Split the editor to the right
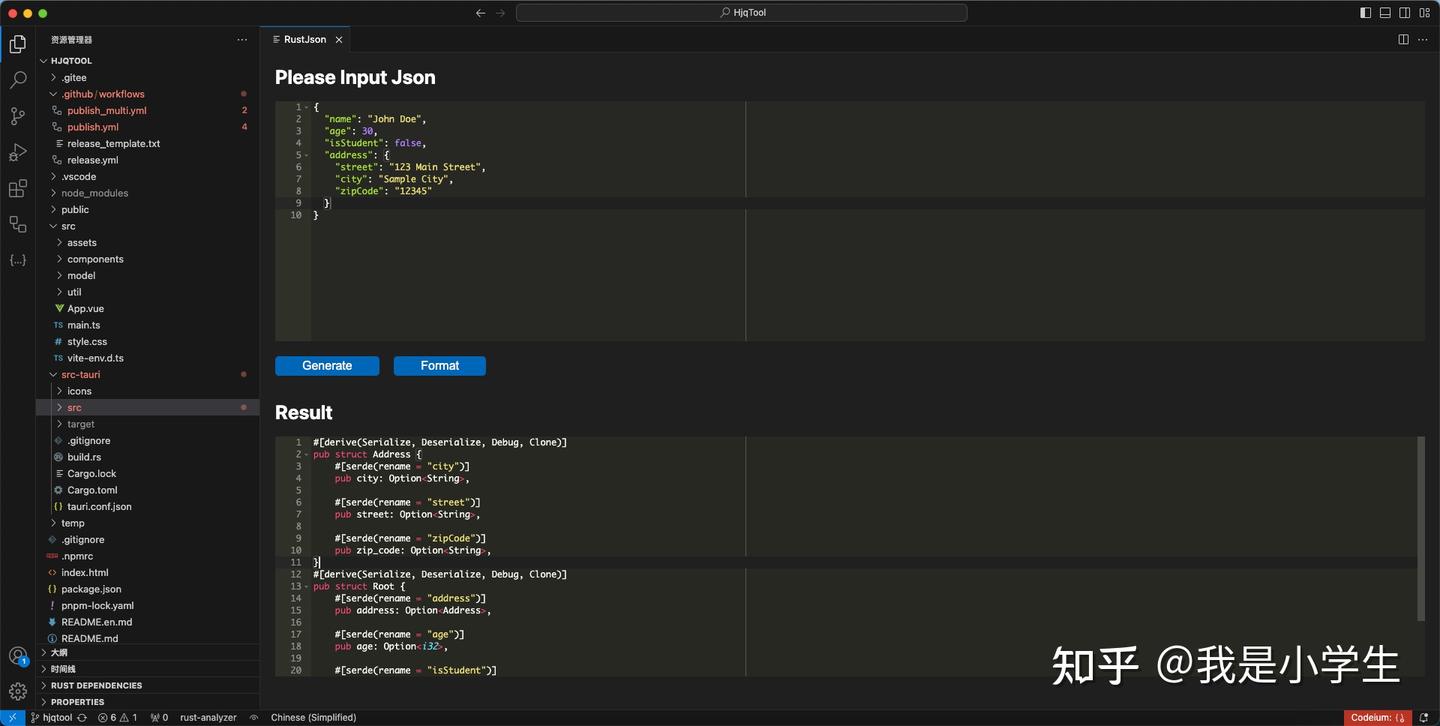Image resolution: width=1440 pixels, height=726 pixels. (x=1404, y=40)
